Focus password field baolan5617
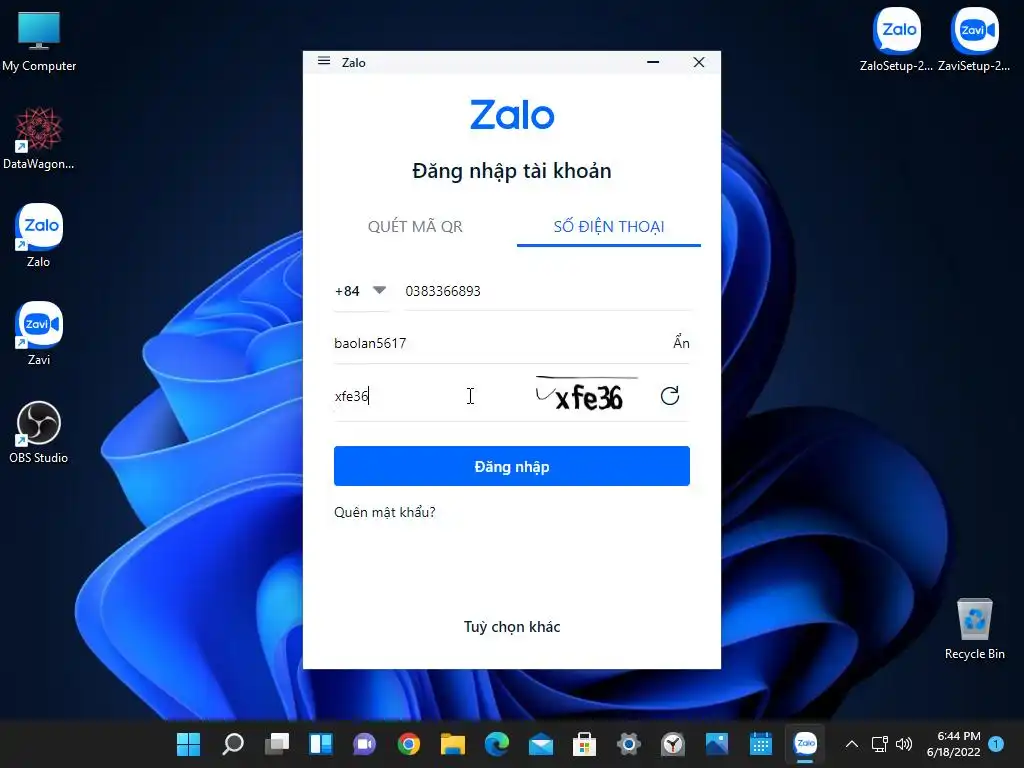The width and height of the screenshot is (1024, 768). tap(500, 343)
